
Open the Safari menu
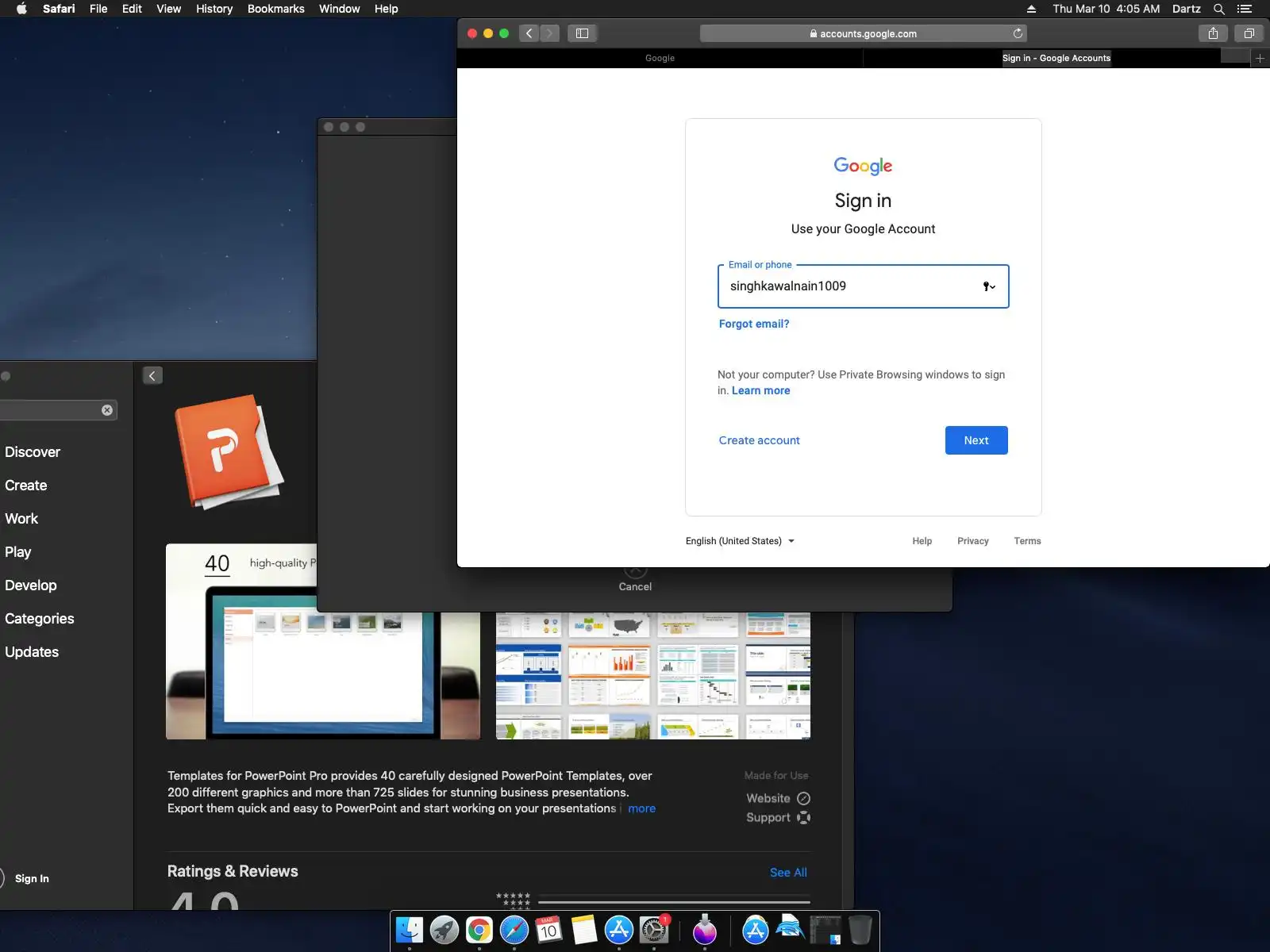click(59, 9)
